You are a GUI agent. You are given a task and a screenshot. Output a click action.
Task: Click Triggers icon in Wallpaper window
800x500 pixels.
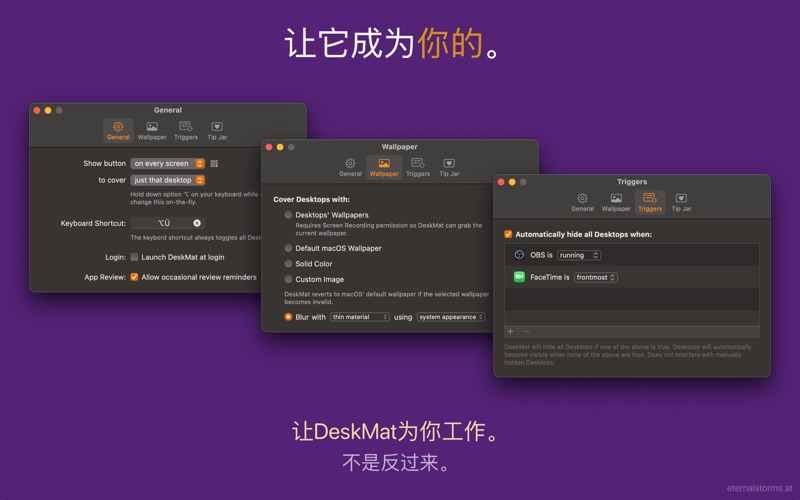[418, 163]
